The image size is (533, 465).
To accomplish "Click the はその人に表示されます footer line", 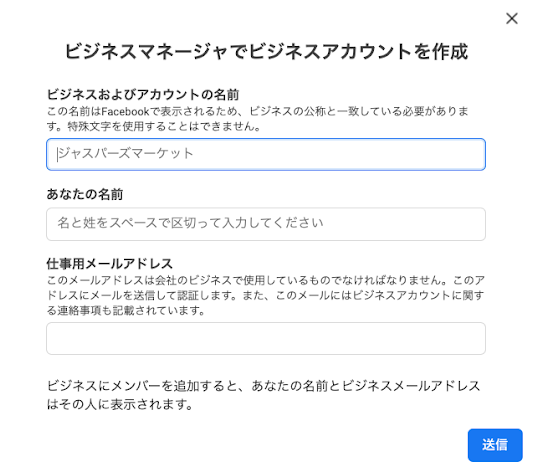I will [x=120, y=404].
